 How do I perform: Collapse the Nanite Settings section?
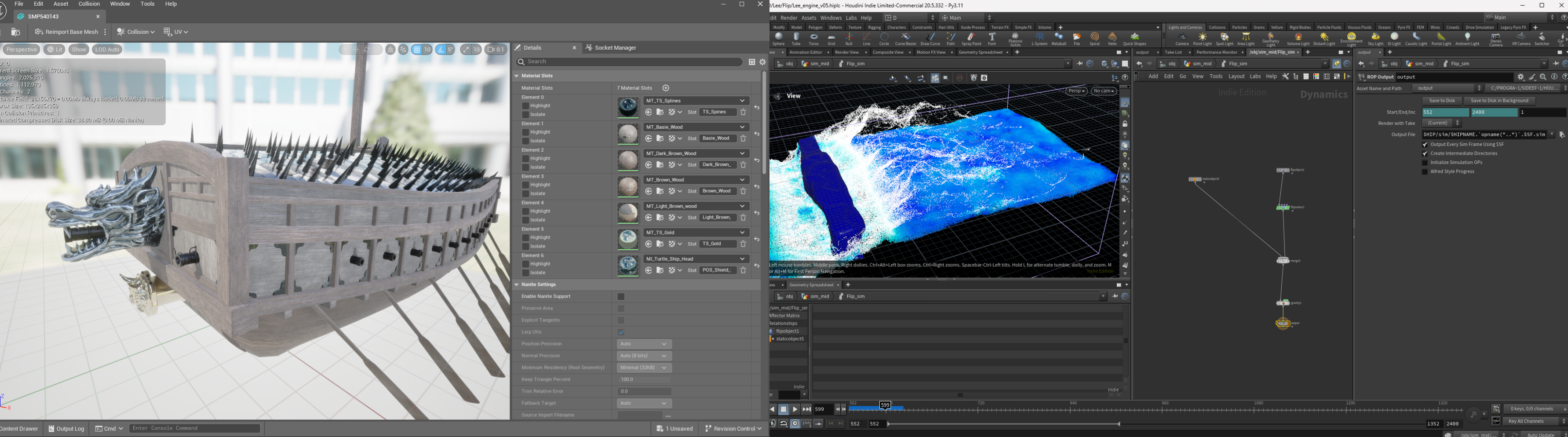click(517, 285)
